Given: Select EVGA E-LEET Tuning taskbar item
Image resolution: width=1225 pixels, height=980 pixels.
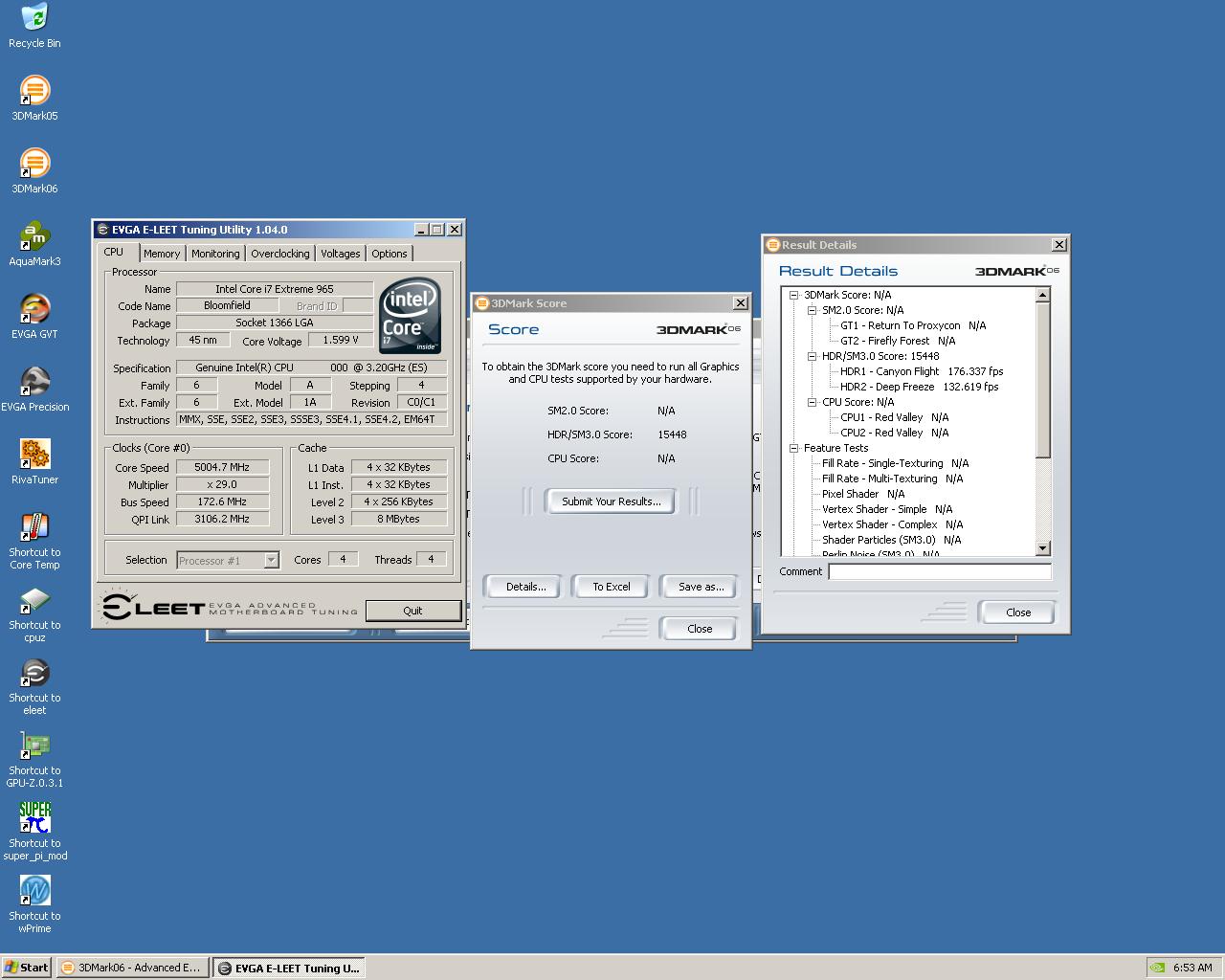Looking at the screenshot, I should click(290, 968).
